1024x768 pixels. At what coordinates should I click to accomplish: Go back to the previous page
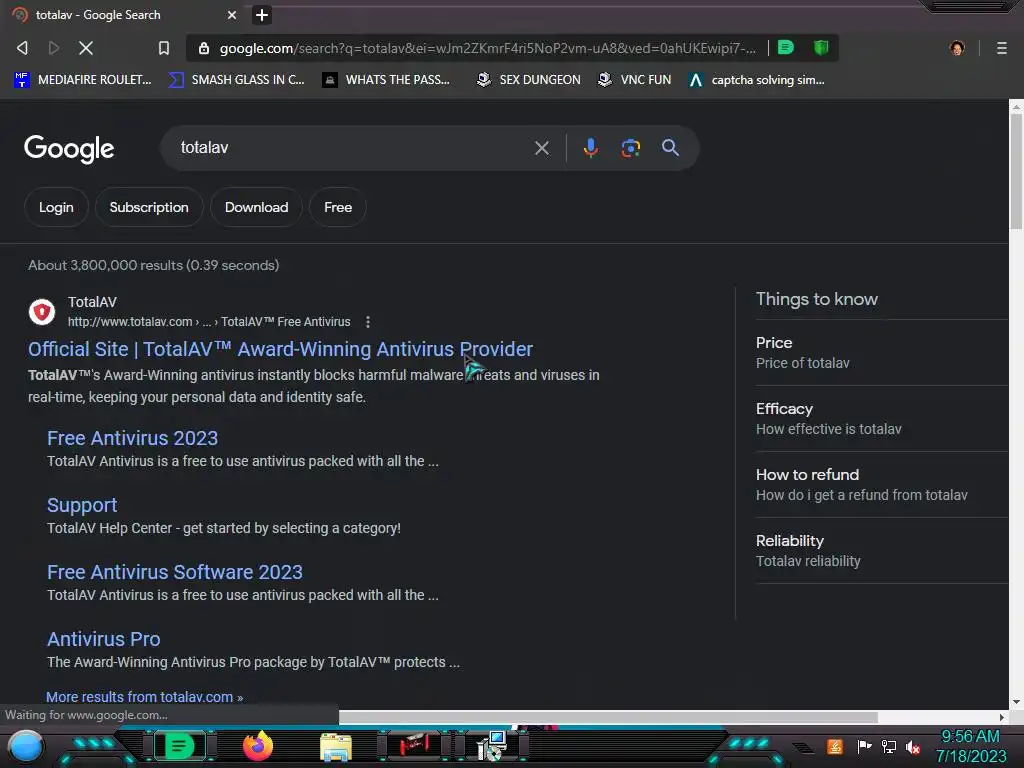[22, 48]
